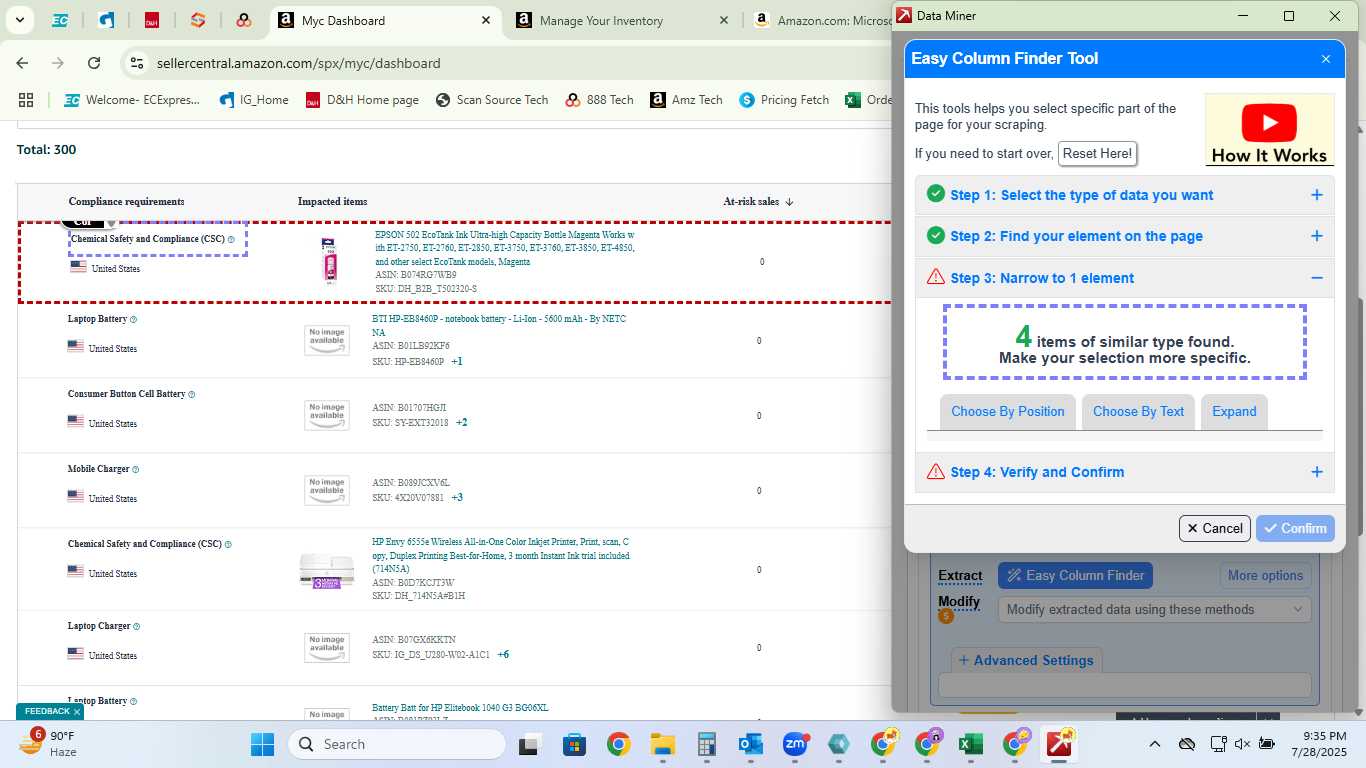
Task: Click the Confirm button
Action: [x=1295, y=528]
